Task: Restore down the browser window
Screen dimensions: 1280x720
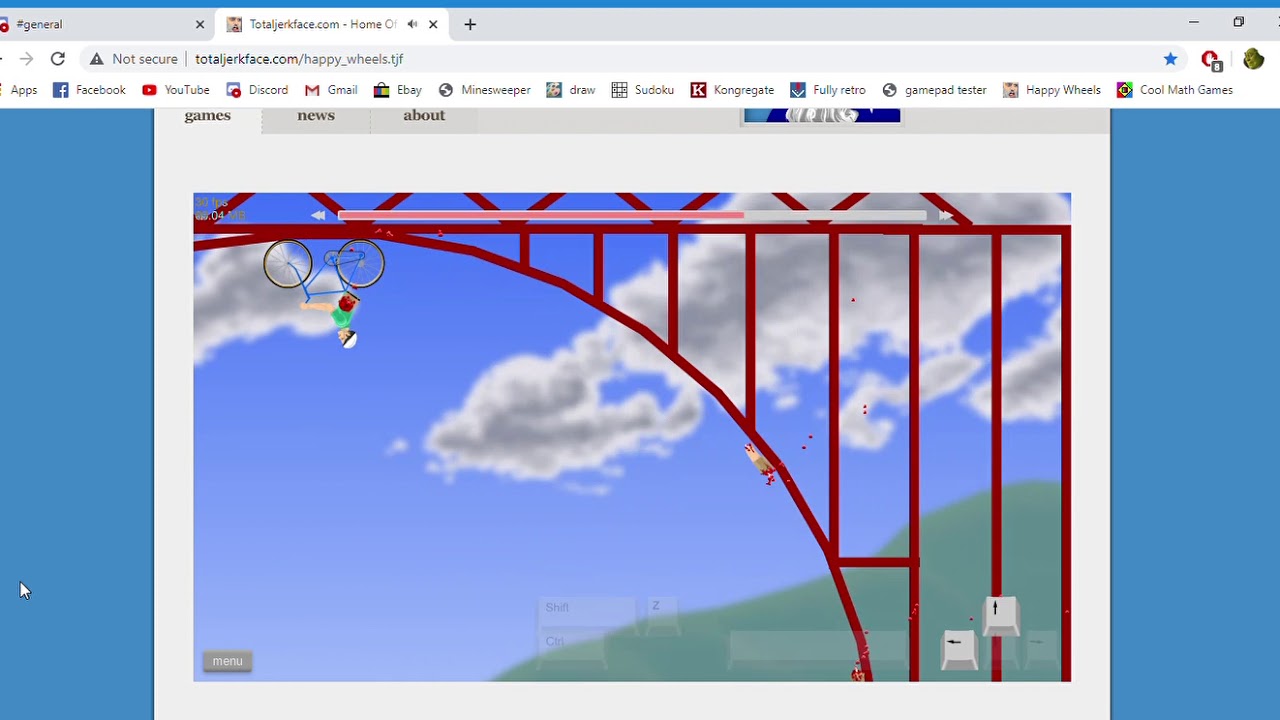Action: (1238, 22)
